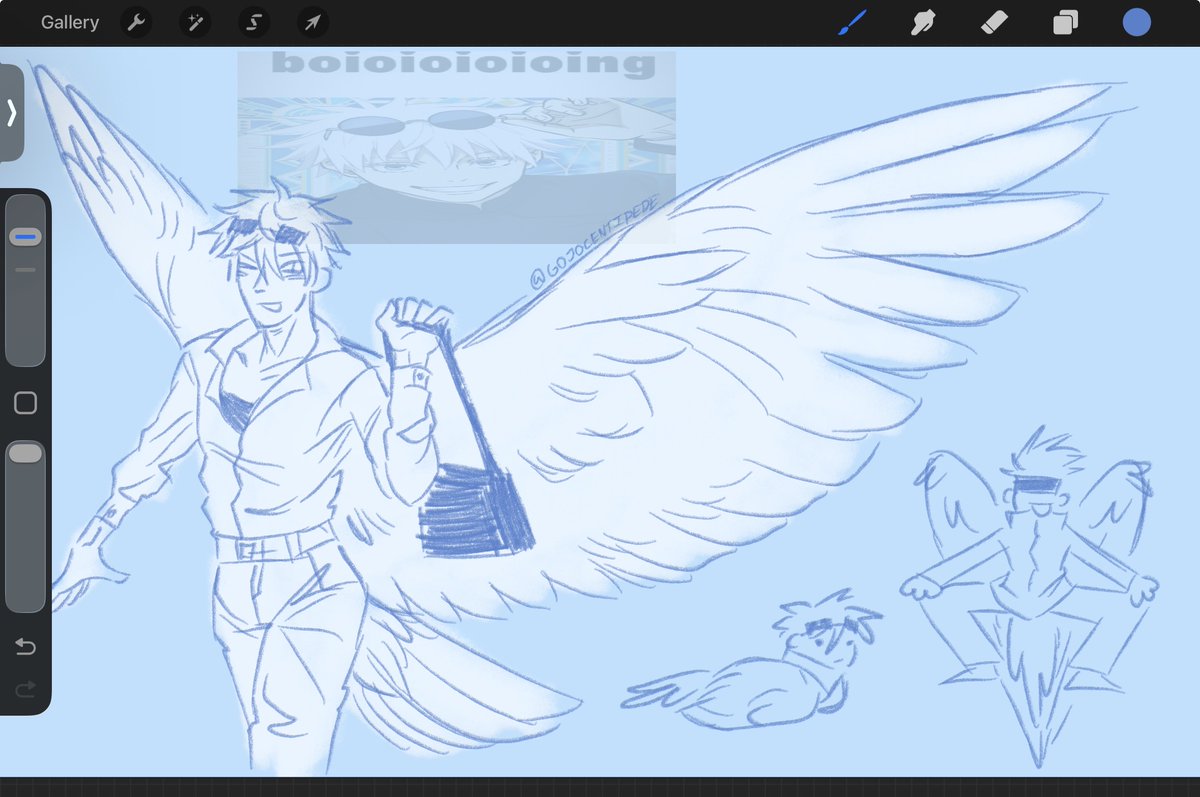Undo the last stroke
The width and height of the screenshot is (1200, 797).
[25, 647]
